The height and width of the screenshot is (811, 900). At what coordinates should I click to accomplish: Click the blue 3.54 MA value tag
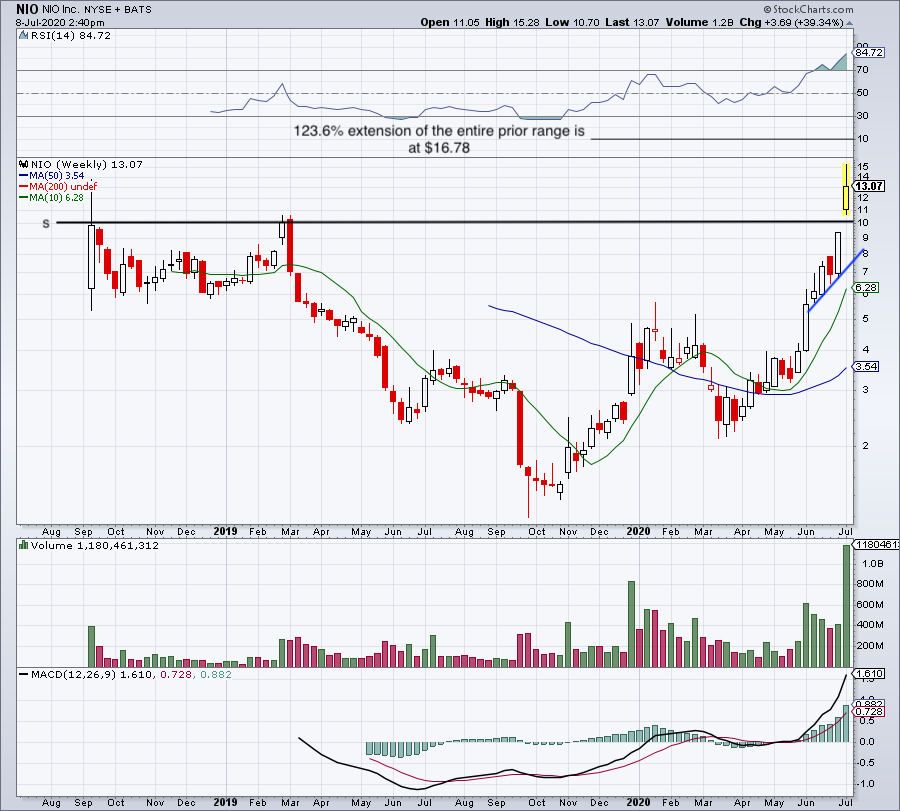coord(866,366)
